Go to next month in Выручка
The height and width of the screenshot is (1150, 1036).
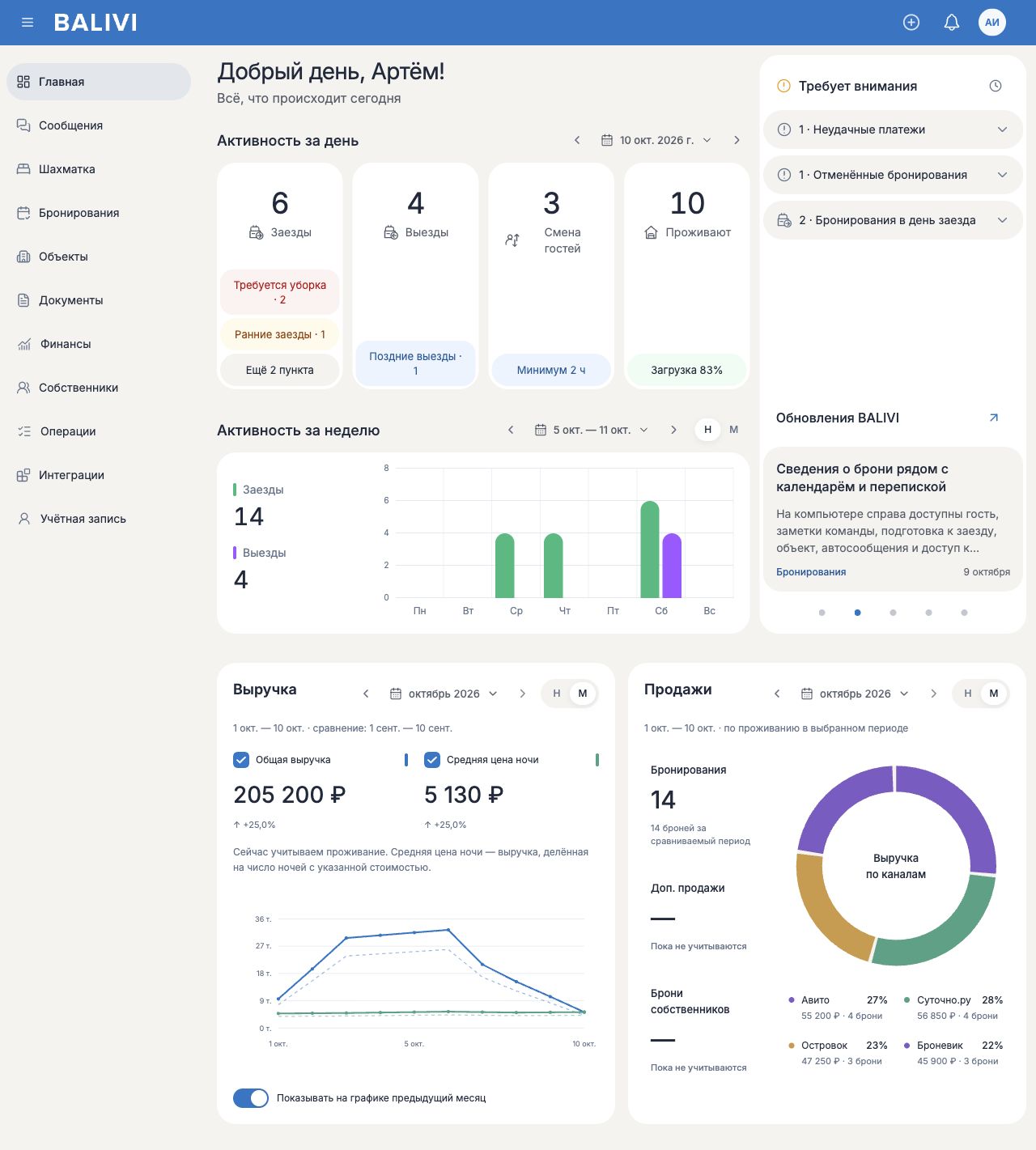(x=522, y=694)
